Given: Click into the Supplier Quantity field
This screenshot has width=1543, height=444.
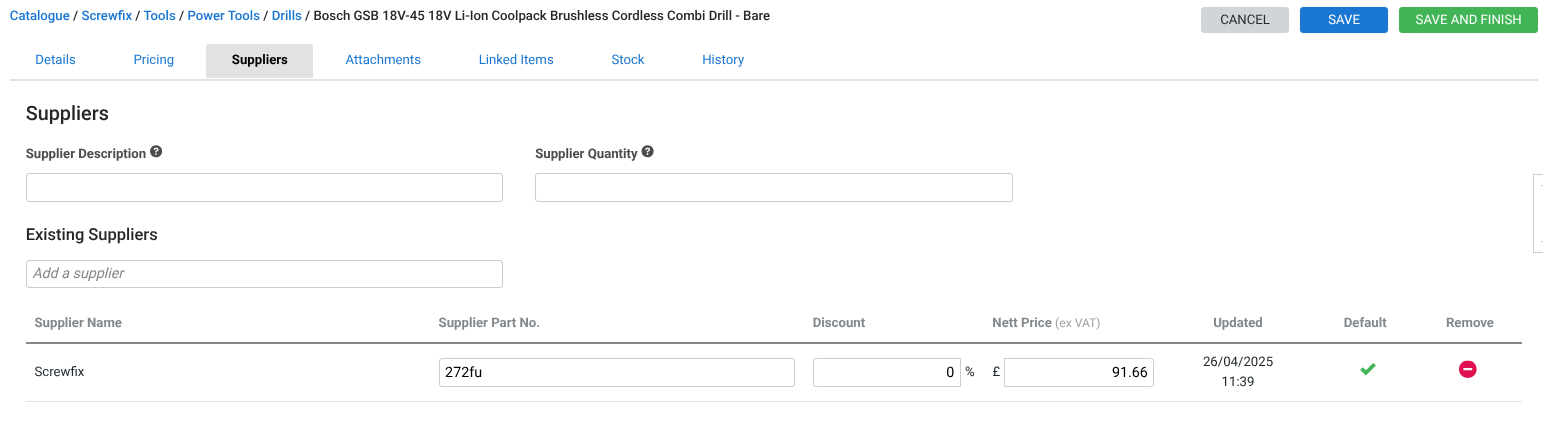Looking at the screenshot, I should pos(773,188).
